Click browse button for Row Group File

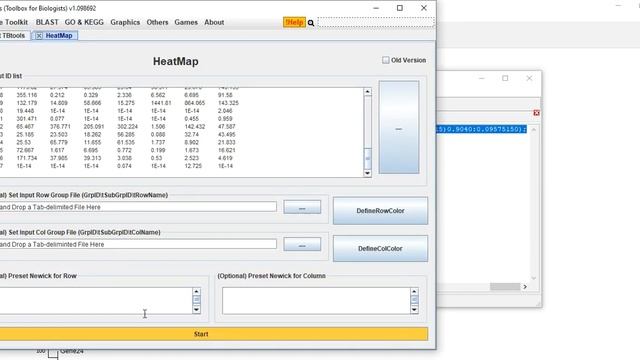(x=302, y=207)
